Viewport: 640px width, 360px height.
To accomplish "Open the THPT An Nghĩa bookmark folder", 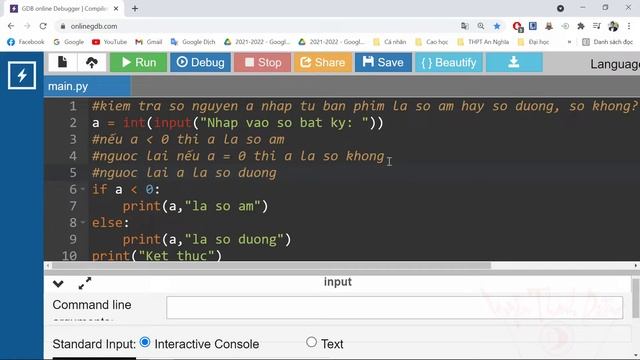I will (483, 42).
